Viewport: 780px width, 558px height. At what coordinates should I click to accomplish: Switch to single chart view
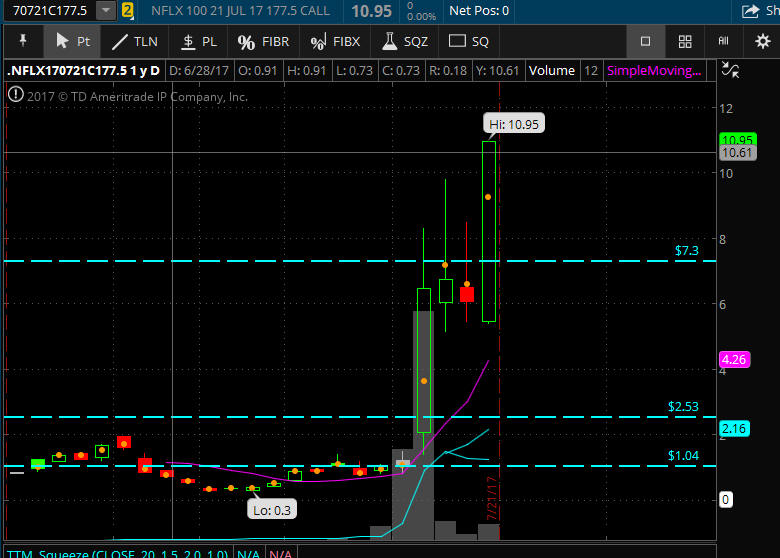(645, 42)
